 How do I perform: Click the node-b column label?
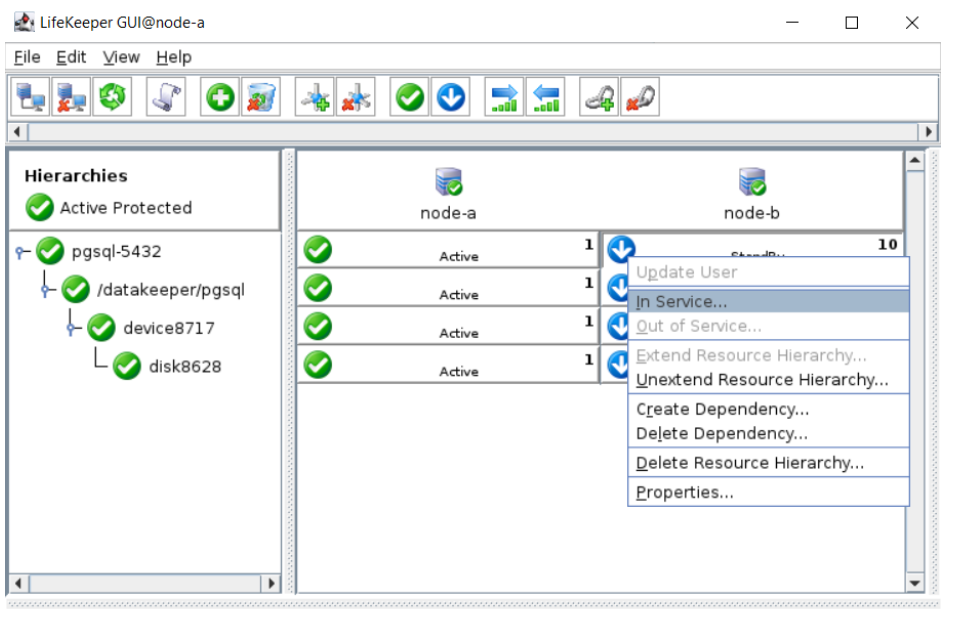pos(752,213)
